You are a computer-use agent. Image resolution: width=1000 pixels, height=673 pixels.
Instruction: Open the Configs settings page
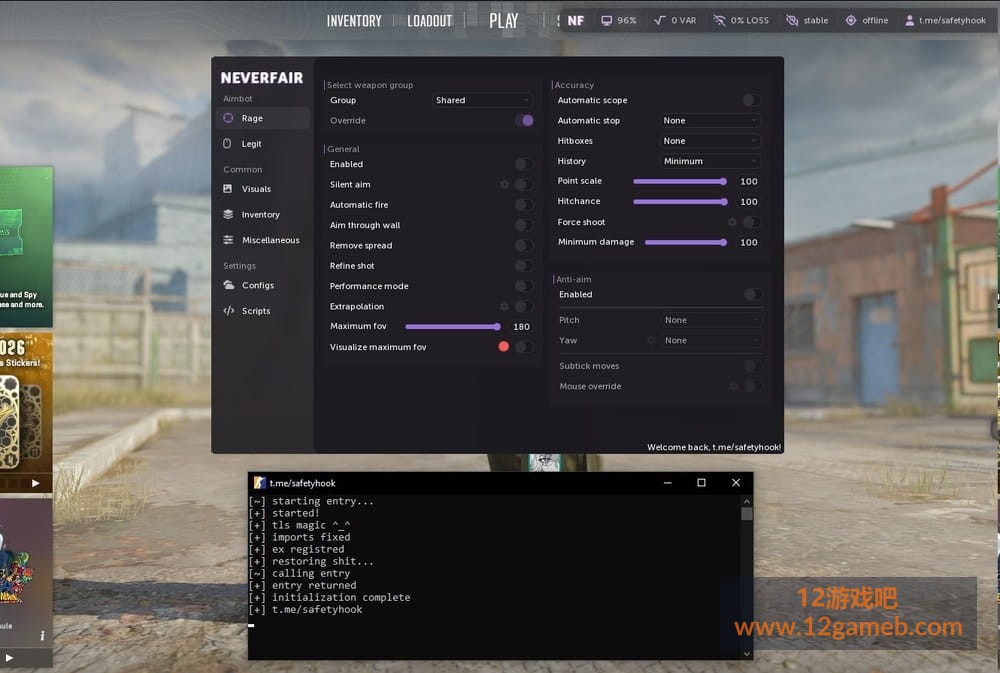tap(263, 285)
